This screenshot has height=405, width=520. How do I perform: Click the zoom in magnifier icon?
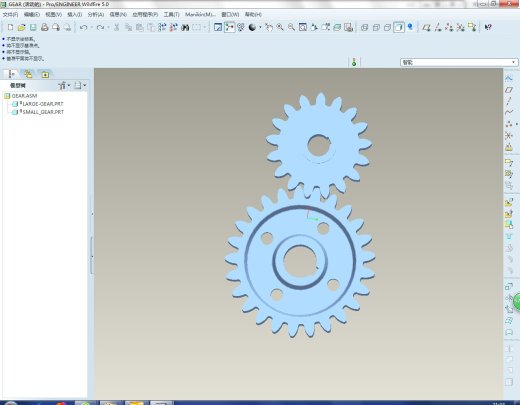(280, 27)
